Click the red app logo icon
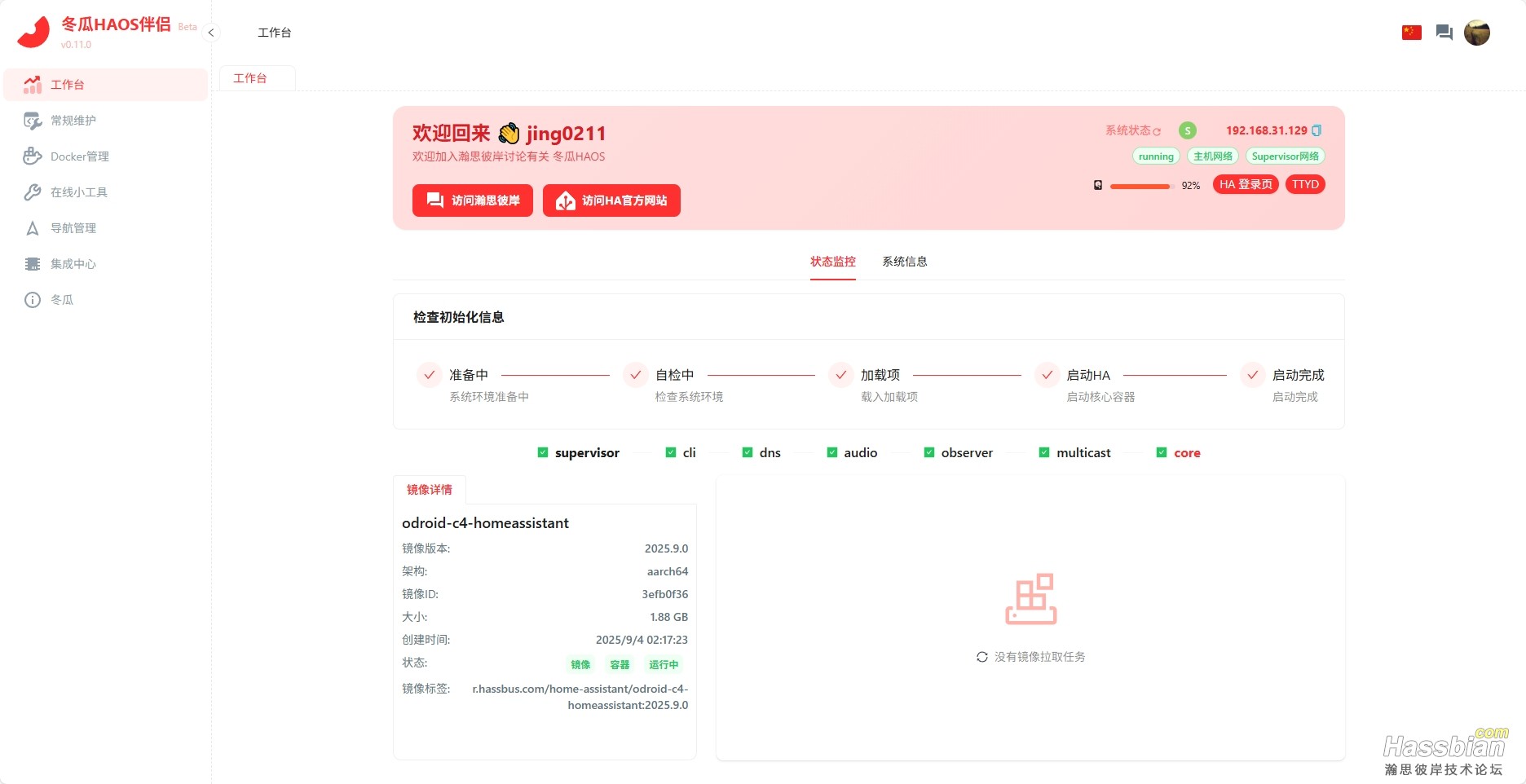The height and width of the screenshot is (784, 1526). click(x=33, y=32)
